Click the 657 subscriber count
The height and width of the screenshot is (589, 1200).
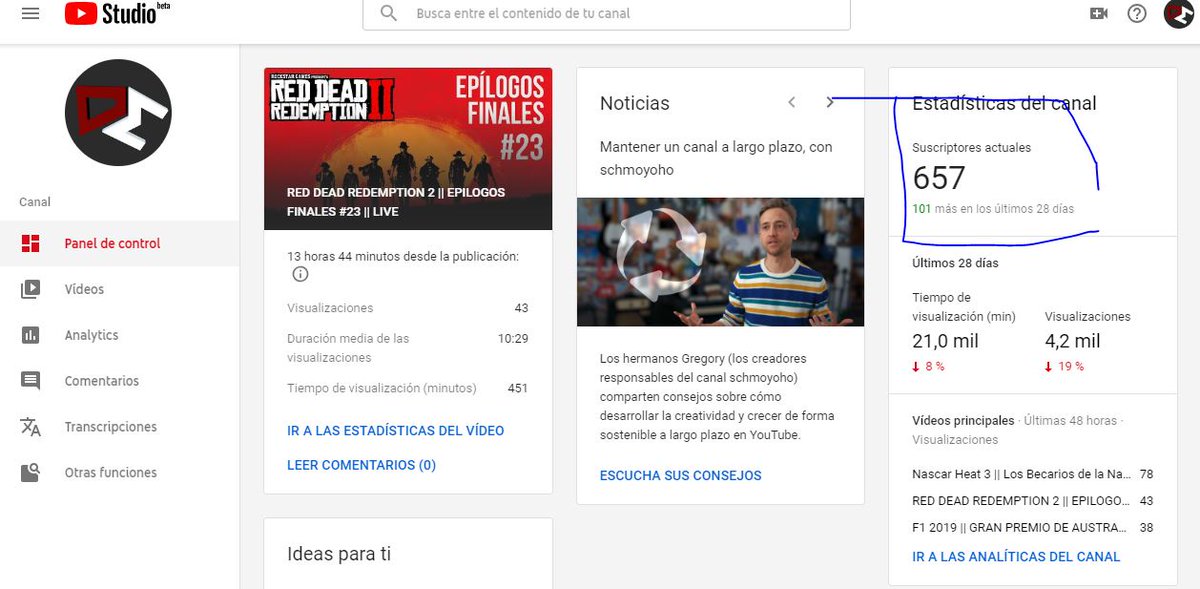point(939,178)
